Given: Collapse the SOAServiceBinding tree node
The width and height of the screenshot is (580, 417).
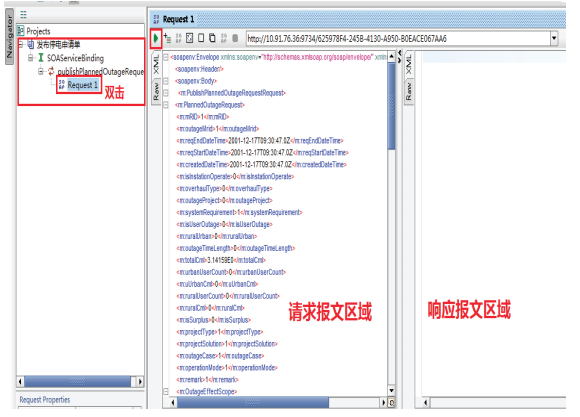Looking at the screenshot, I should pos(31,58).
